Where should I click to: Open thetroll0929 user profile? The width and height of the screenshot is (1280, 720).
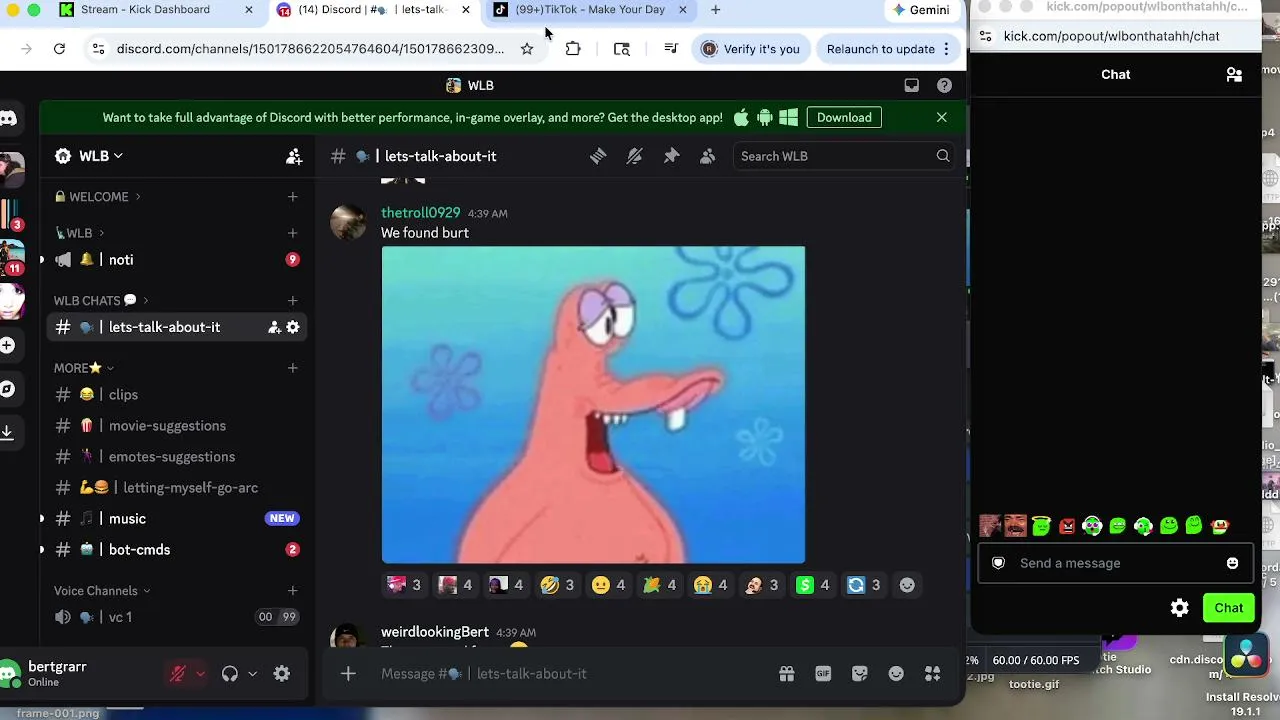point(421,213)
